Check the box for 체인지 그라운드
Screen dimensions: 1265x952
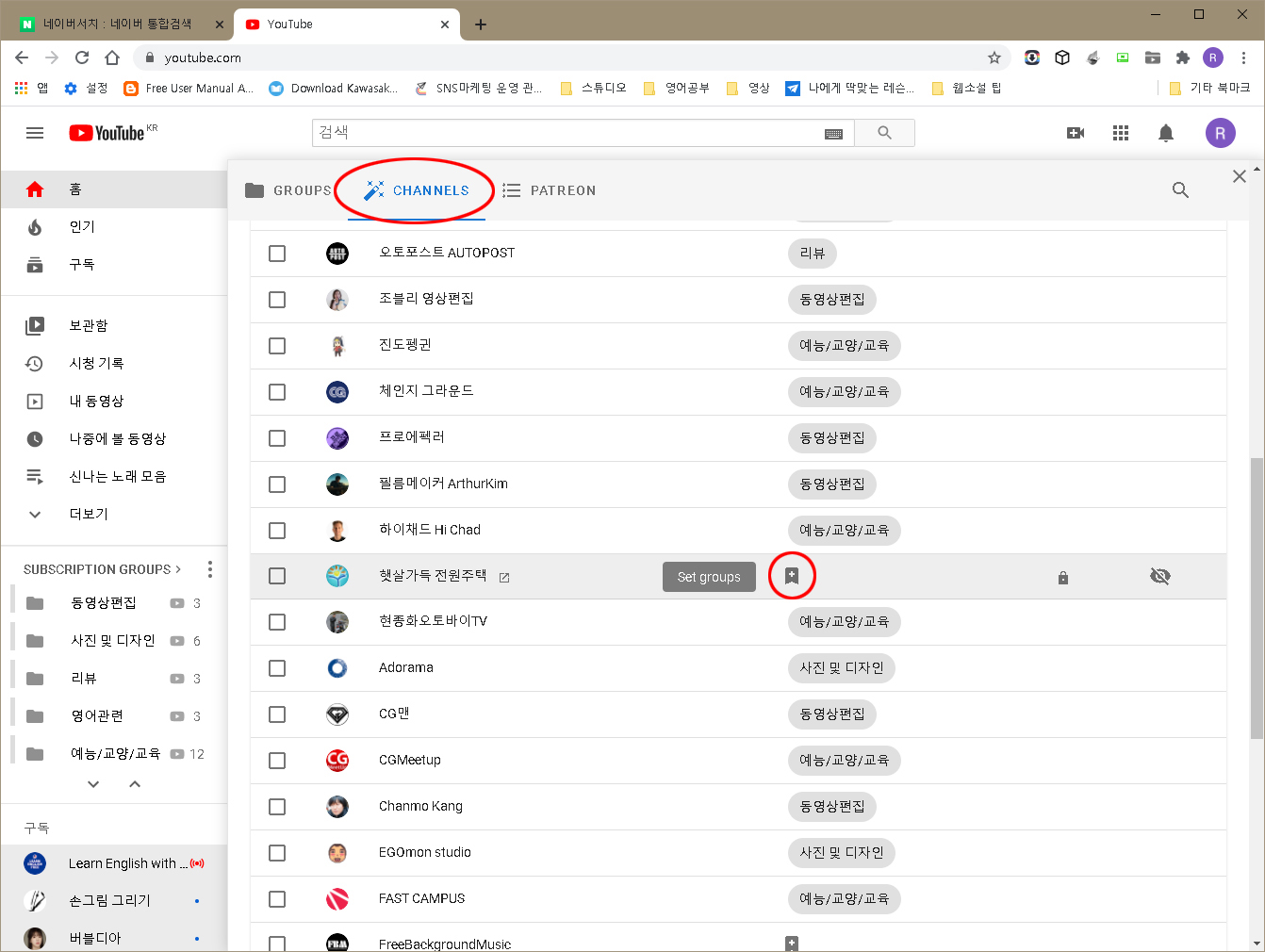pos(277,392)
